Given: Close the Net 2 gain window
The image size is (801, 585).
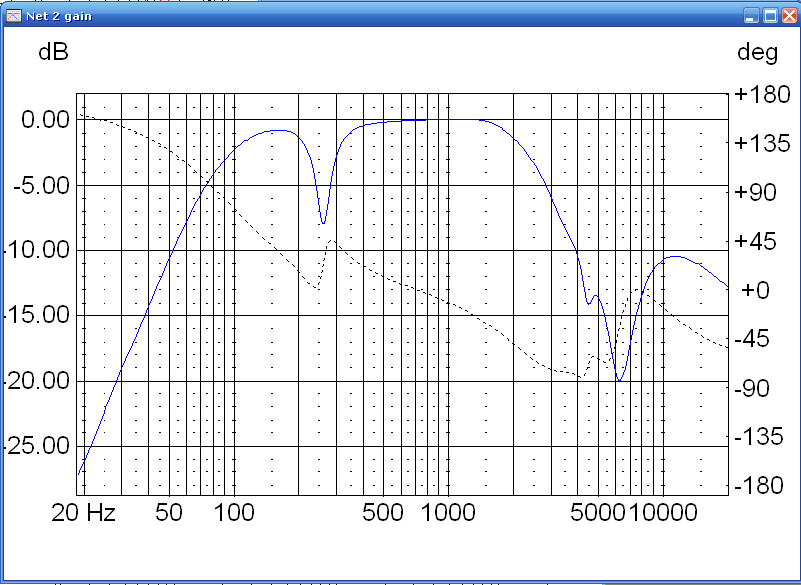Looking at the screenshot, I should (x=789, y=16).
